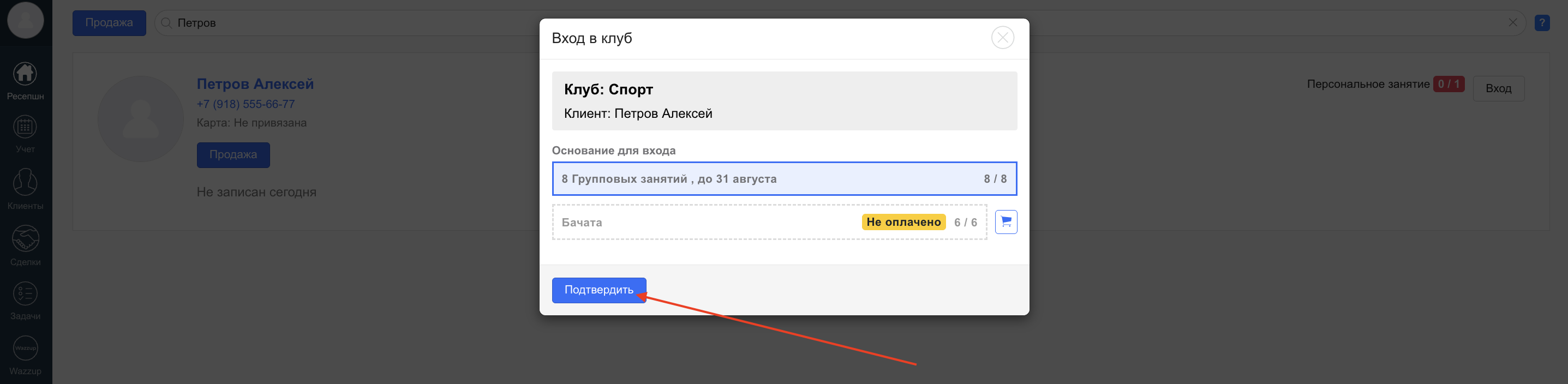This screenshot has width=1568, height=384.
Task: Click the top Продажа button
Action: [x=109, y=23]
